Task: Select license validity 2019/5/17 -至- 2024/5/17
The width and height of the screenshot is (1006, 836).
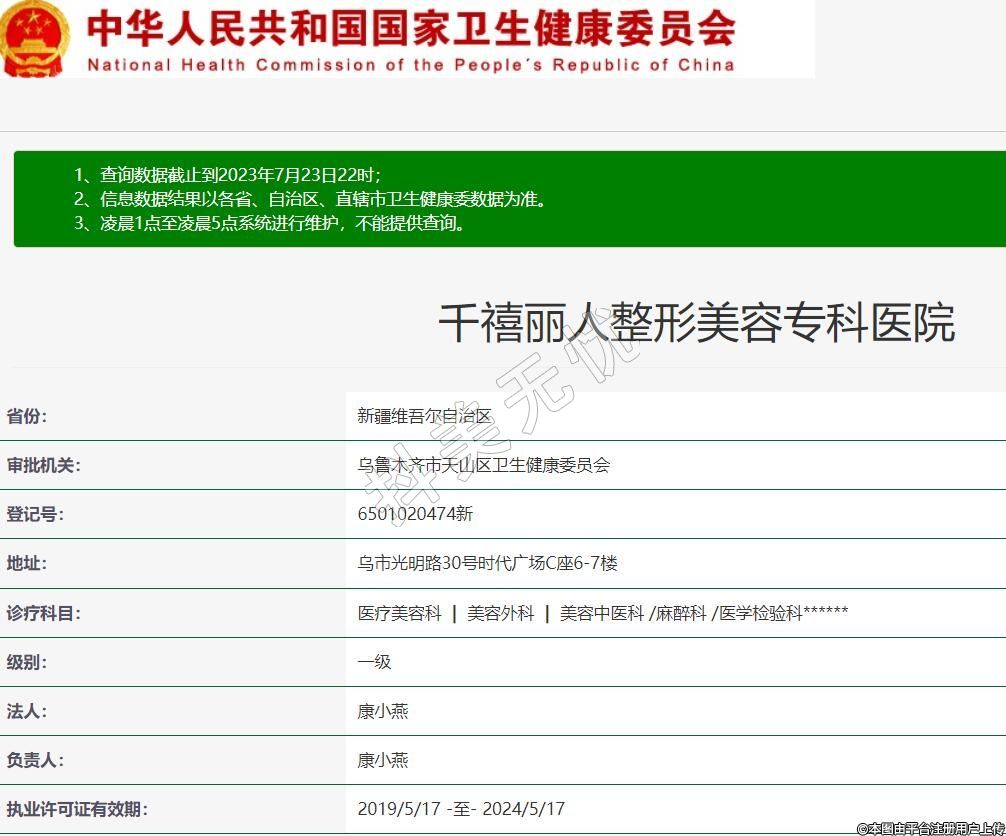Action: (461, 809)
